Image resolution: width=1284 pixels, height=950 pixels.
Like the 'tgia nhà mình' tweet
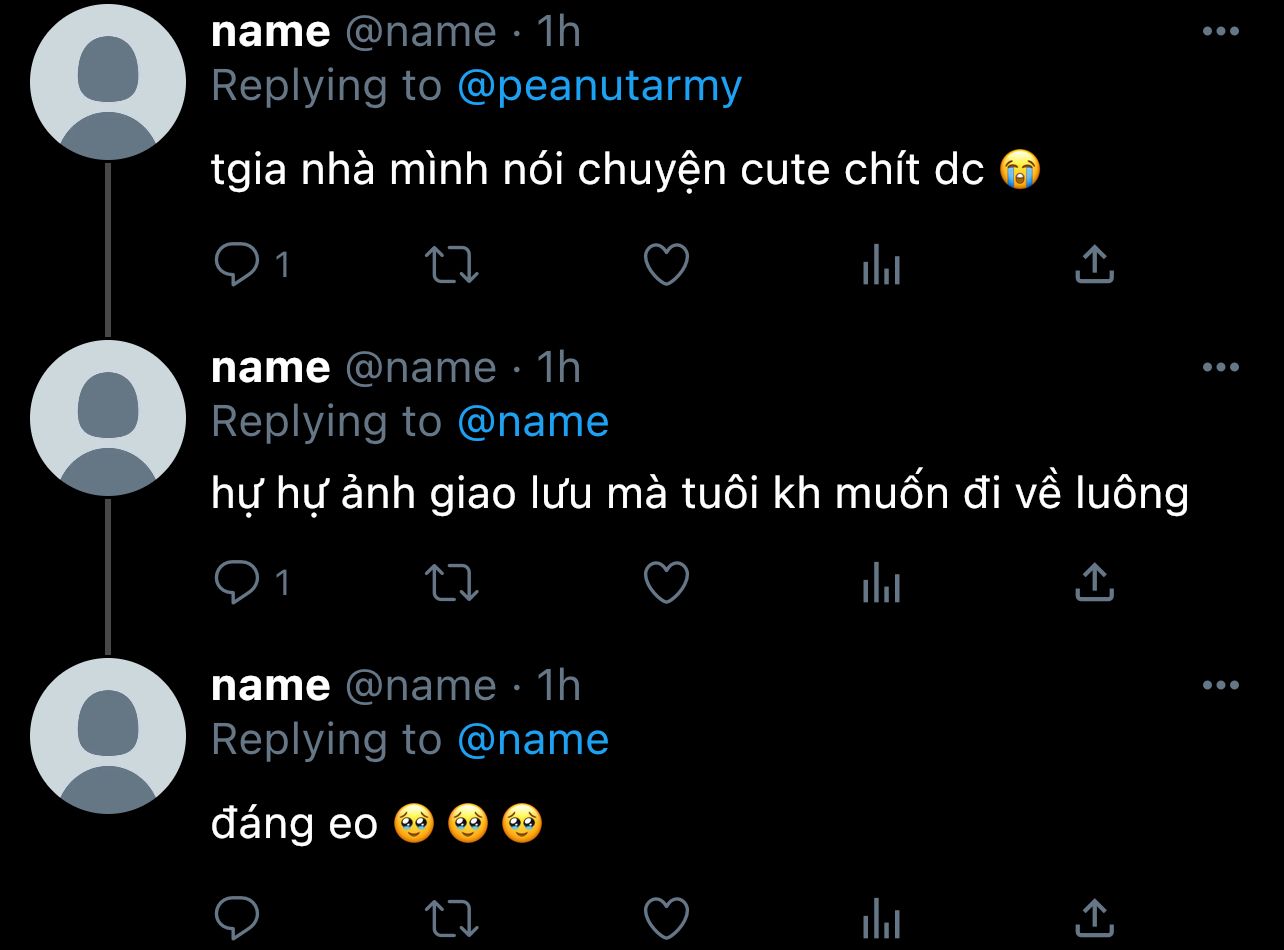pos(666,265)
